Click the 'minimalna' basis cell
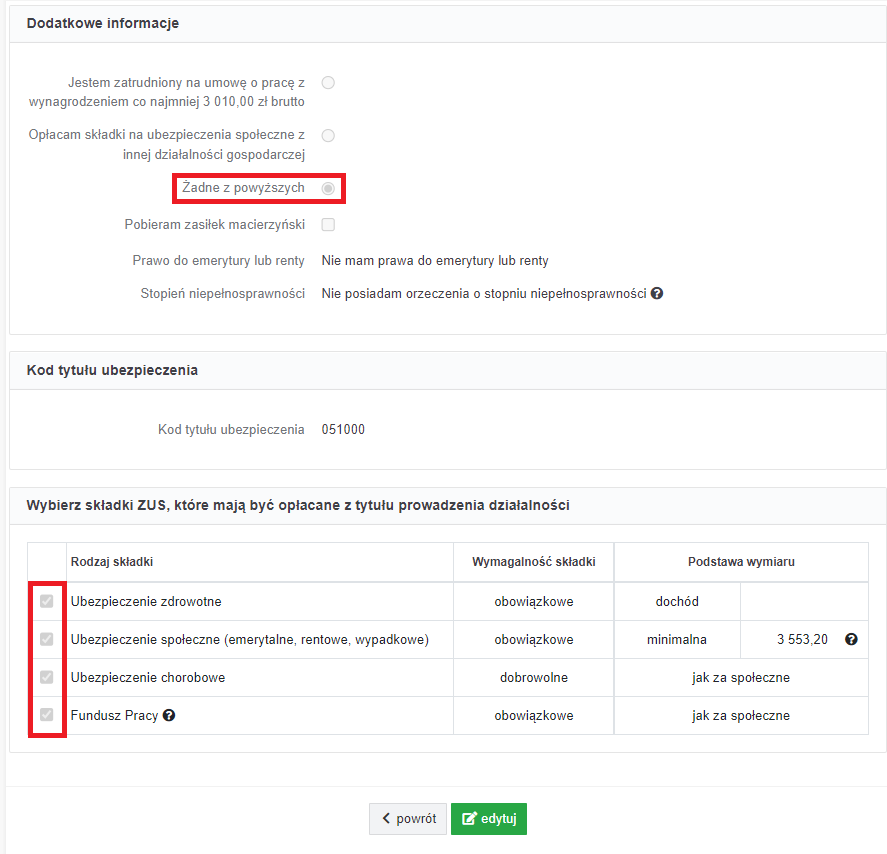Viewport: 887px width, 854px height. tap(677, 639)
